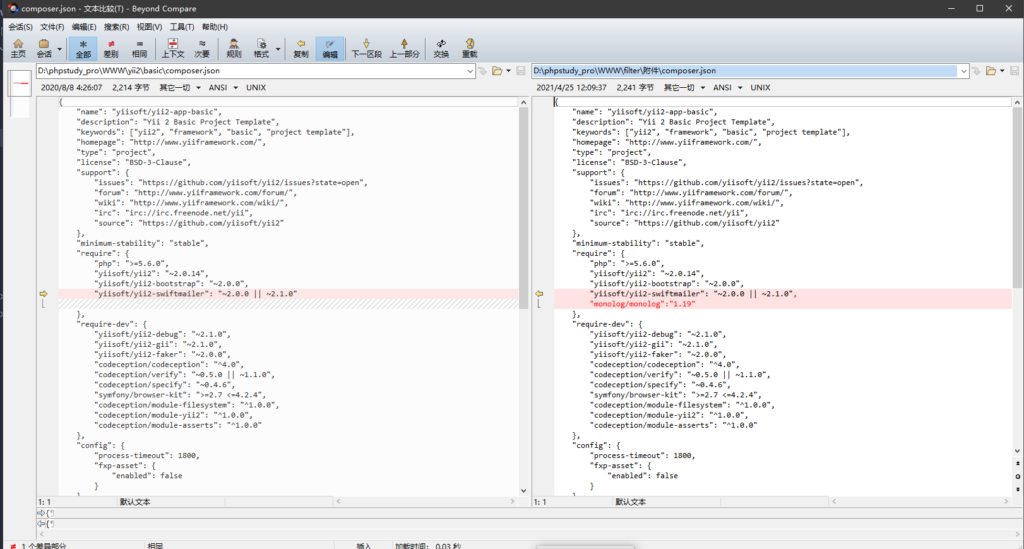Open the 文件(F) menu
The image size is (1024, 549).
click(52, 27)
